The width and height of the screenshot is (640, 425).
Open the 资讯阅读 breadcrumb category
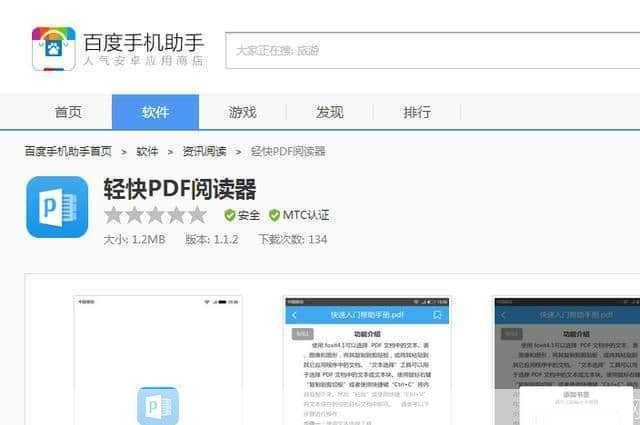pos(204,151)
